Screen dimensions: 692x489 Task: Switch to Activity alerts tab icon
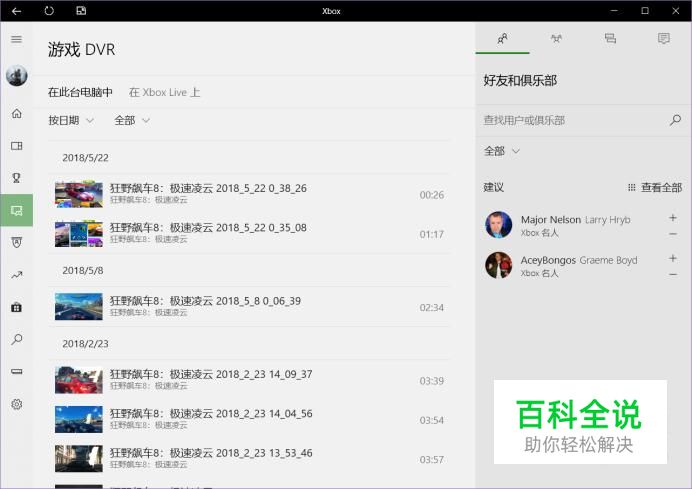[664, 38]
